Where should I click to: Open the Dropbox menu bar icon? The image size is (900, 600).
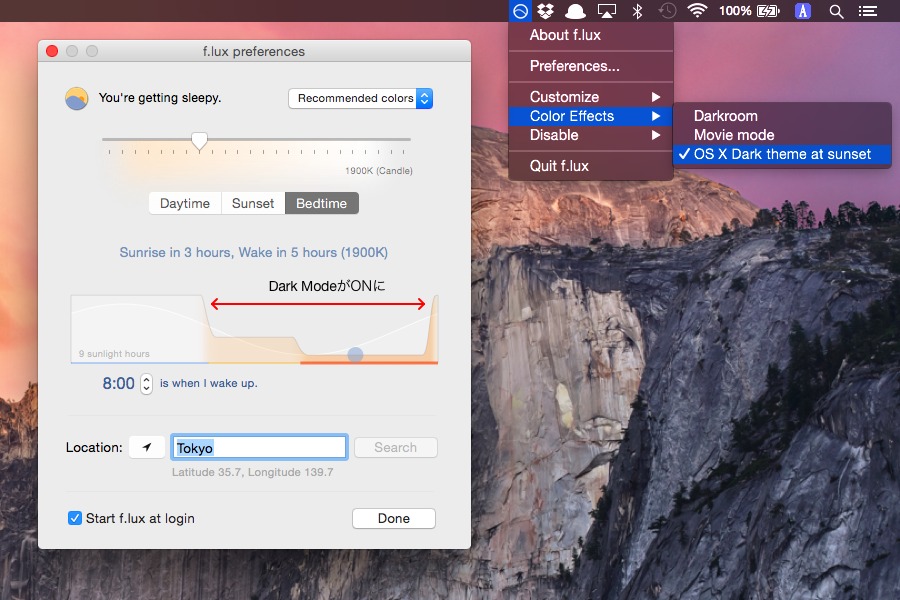click(545, 11)
